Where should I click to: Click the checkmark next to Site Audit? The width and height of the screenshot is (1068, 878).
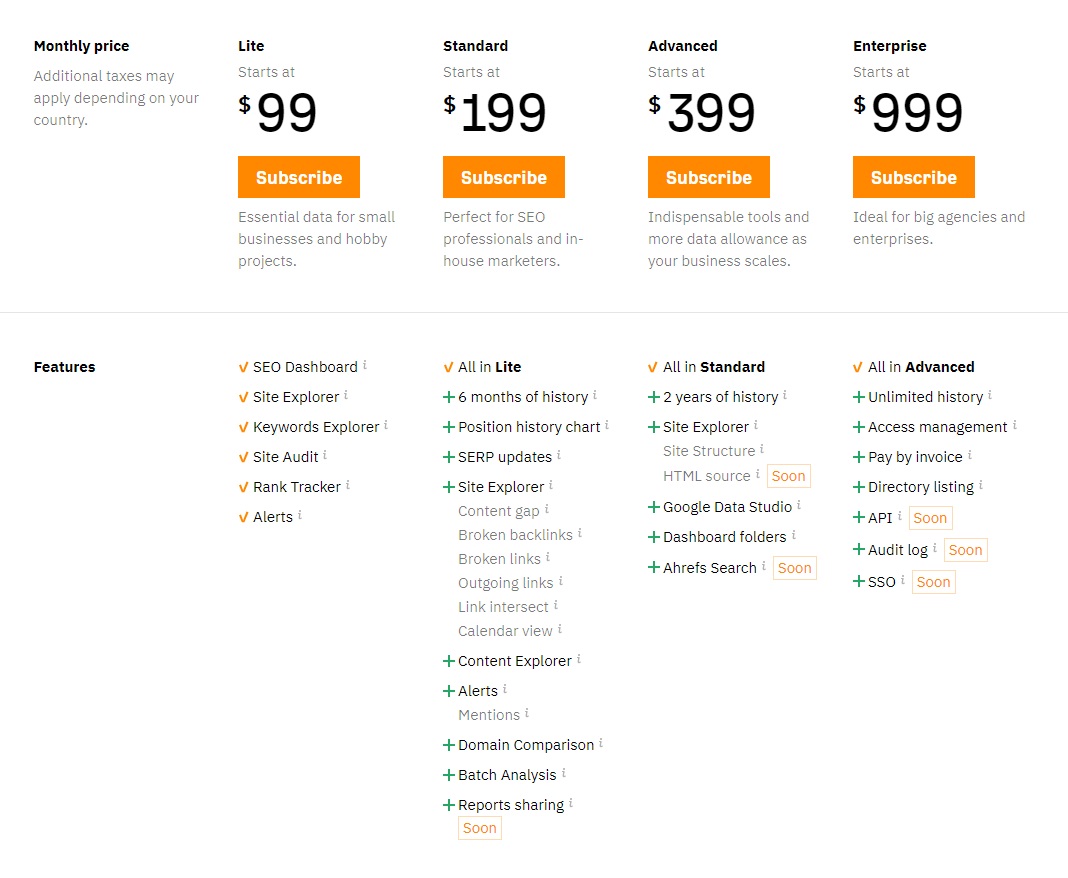(x=242, y=456)
